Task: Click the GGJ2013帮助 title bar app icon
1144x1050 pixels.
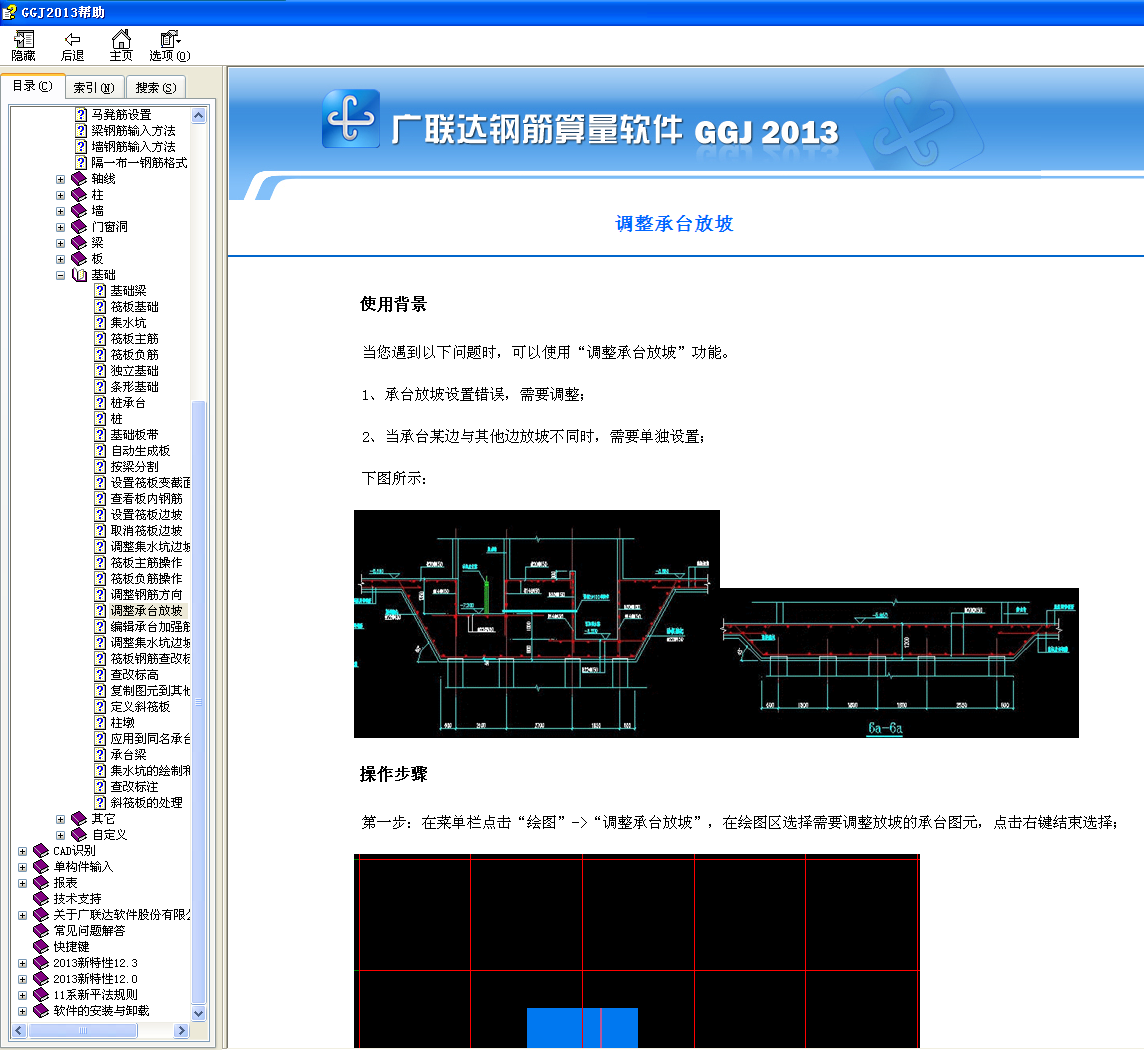Action: pyautogui.click(x=9, y=12)
